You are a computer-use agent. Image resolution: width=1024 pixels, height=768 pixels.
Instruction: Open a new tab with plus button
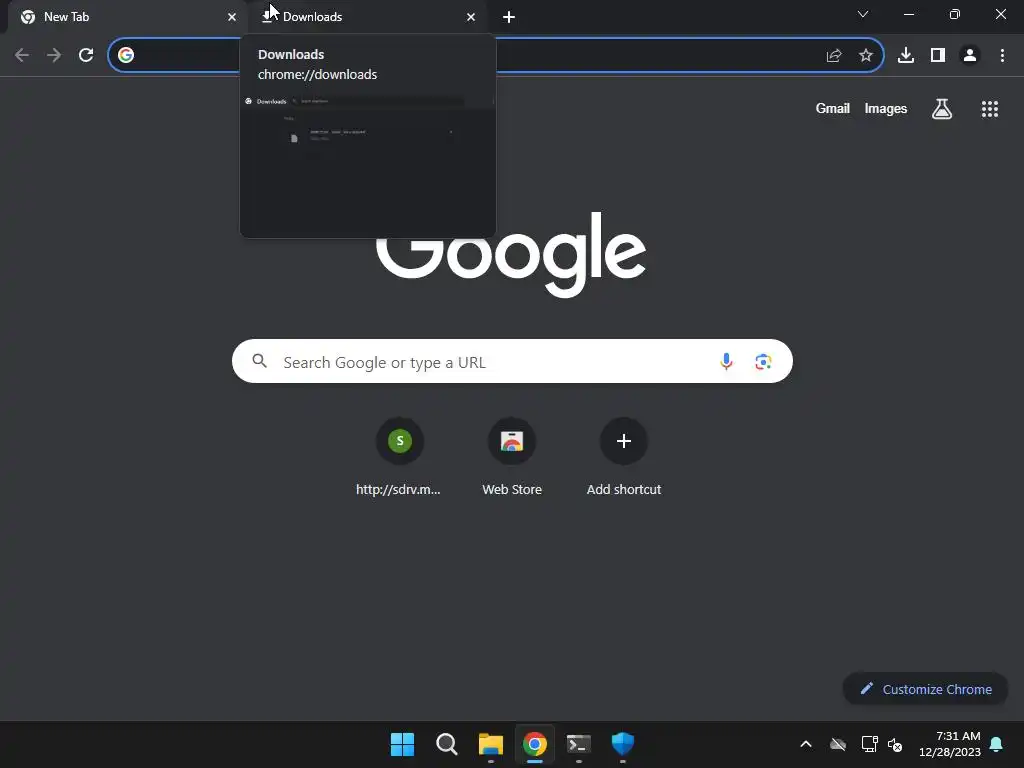point(509,17)
